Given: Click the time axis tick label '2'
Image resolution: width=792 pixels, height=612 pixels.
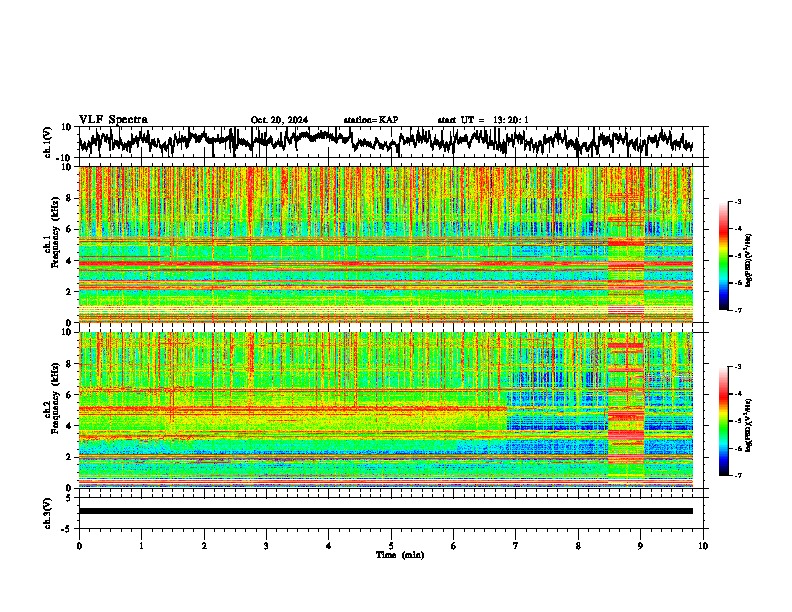Looking at the screenshot, I should 204,546.
